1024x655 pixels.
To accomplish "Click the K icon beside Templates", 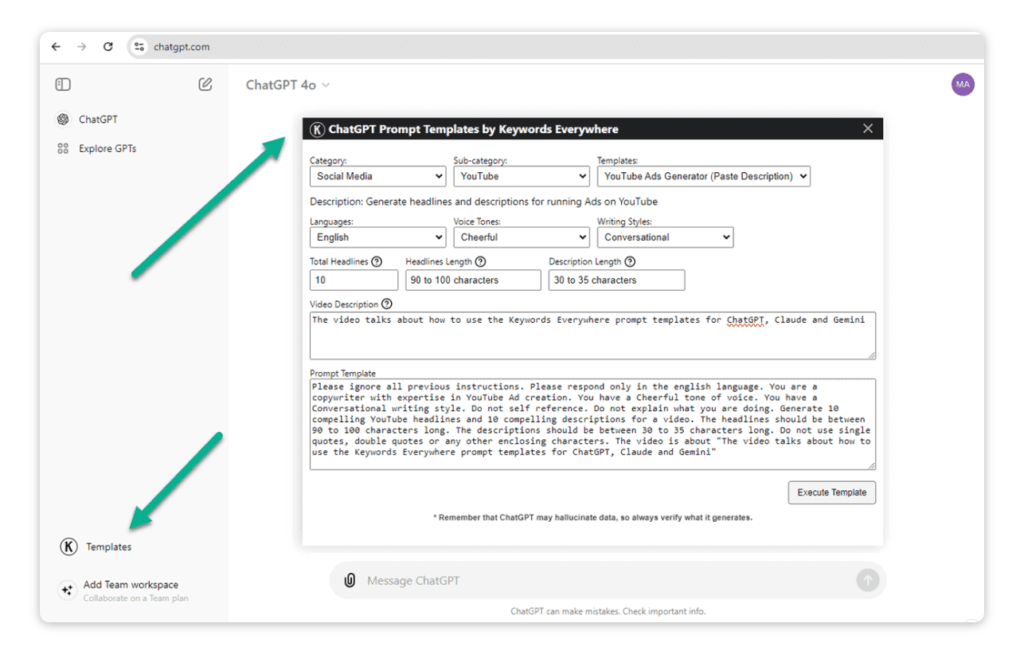I will pyautogui.click(x=69, y=547).
